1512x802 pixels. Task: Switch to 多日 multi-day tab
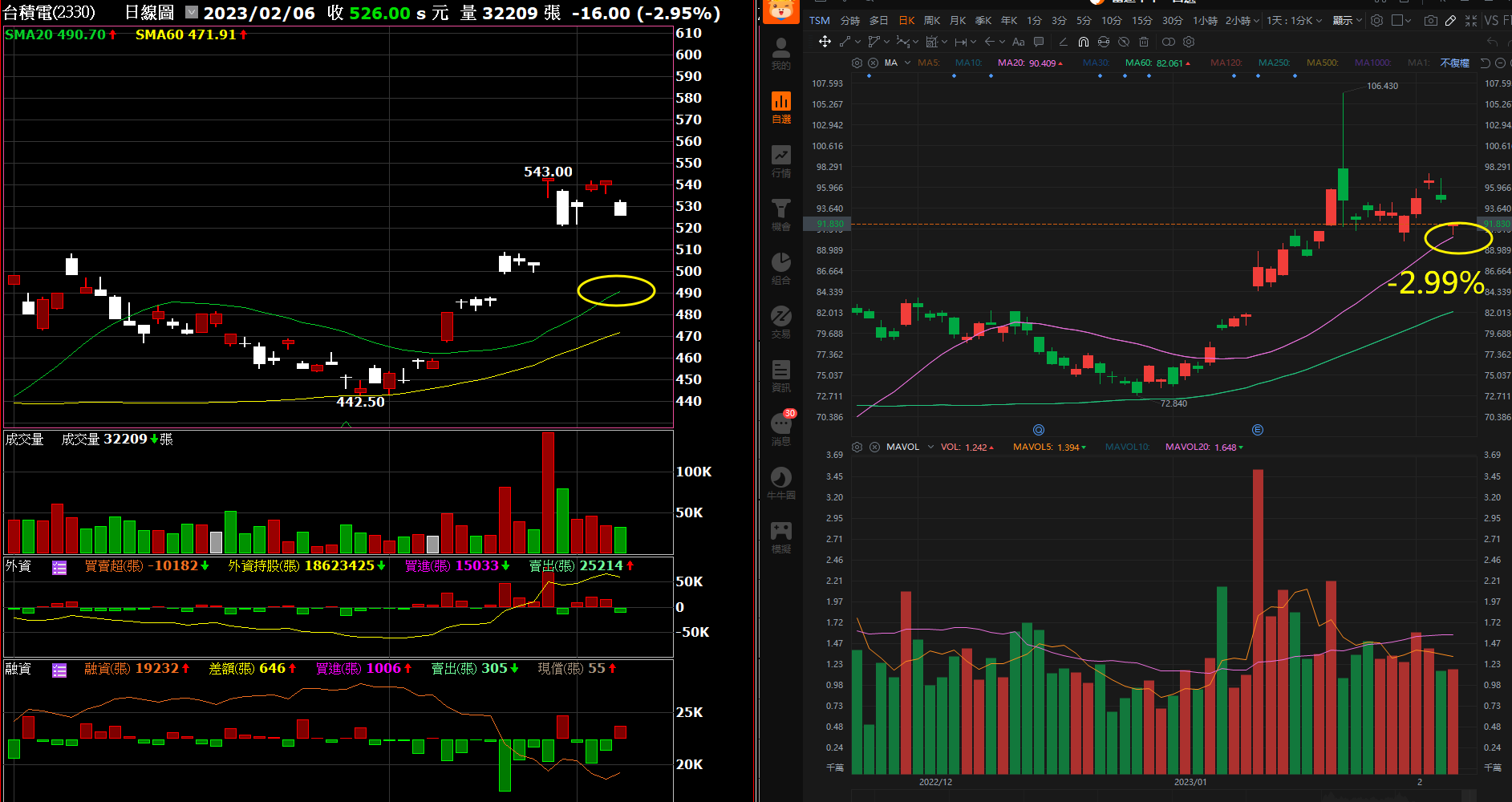(878, 20)
